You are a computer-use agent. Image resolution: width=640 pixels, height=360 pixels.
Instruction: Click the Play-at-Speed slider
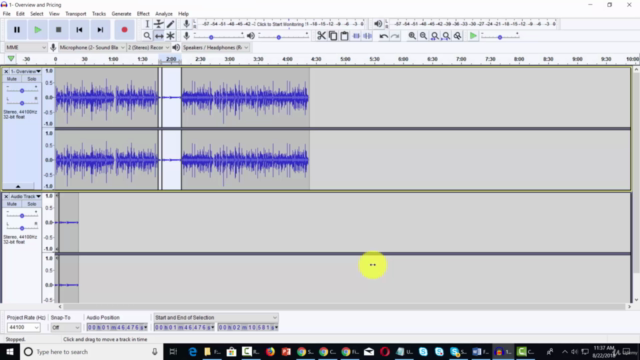(x=500, y=36)
